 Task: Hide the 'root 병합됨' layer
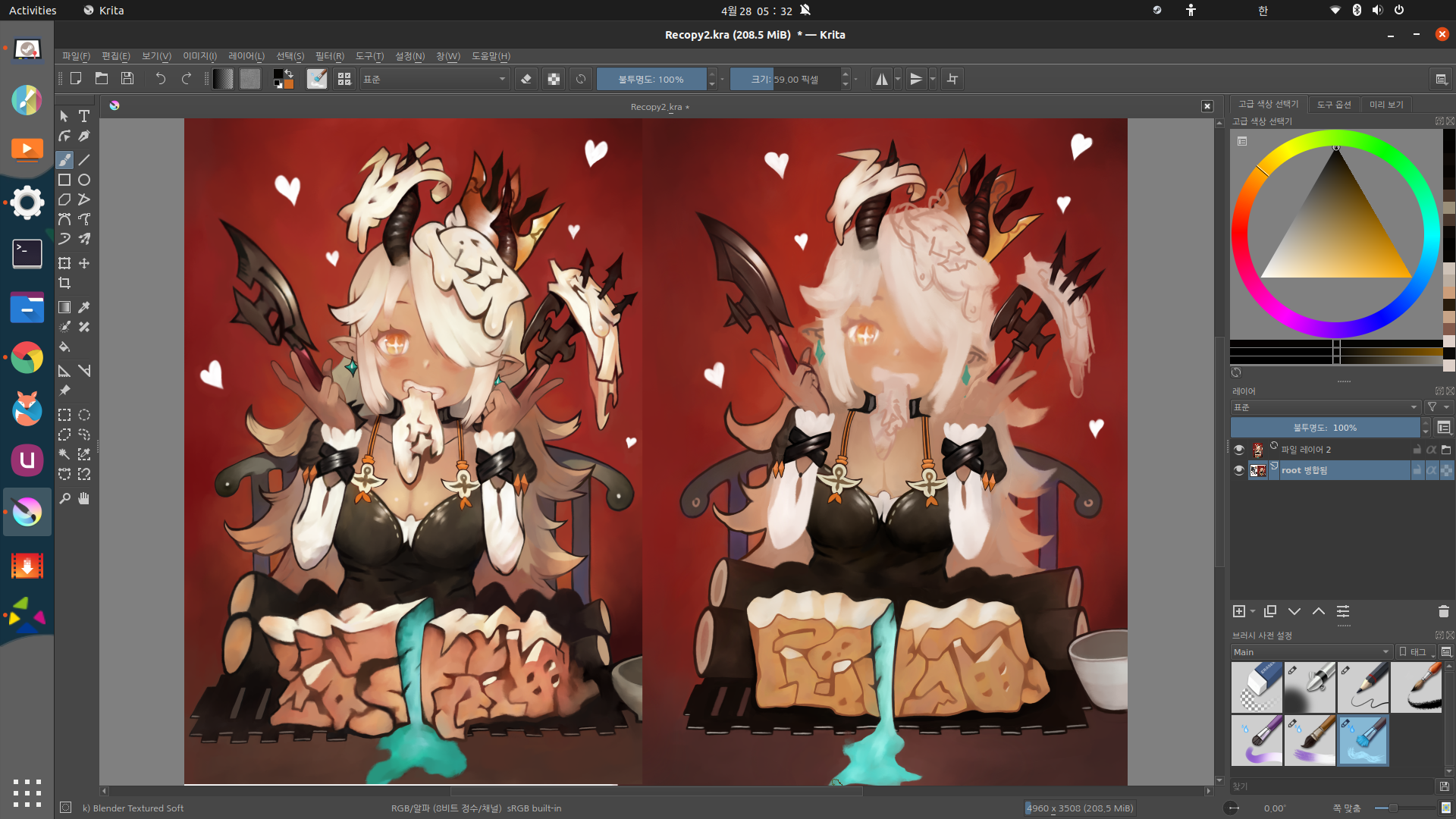click(1239, 470)
